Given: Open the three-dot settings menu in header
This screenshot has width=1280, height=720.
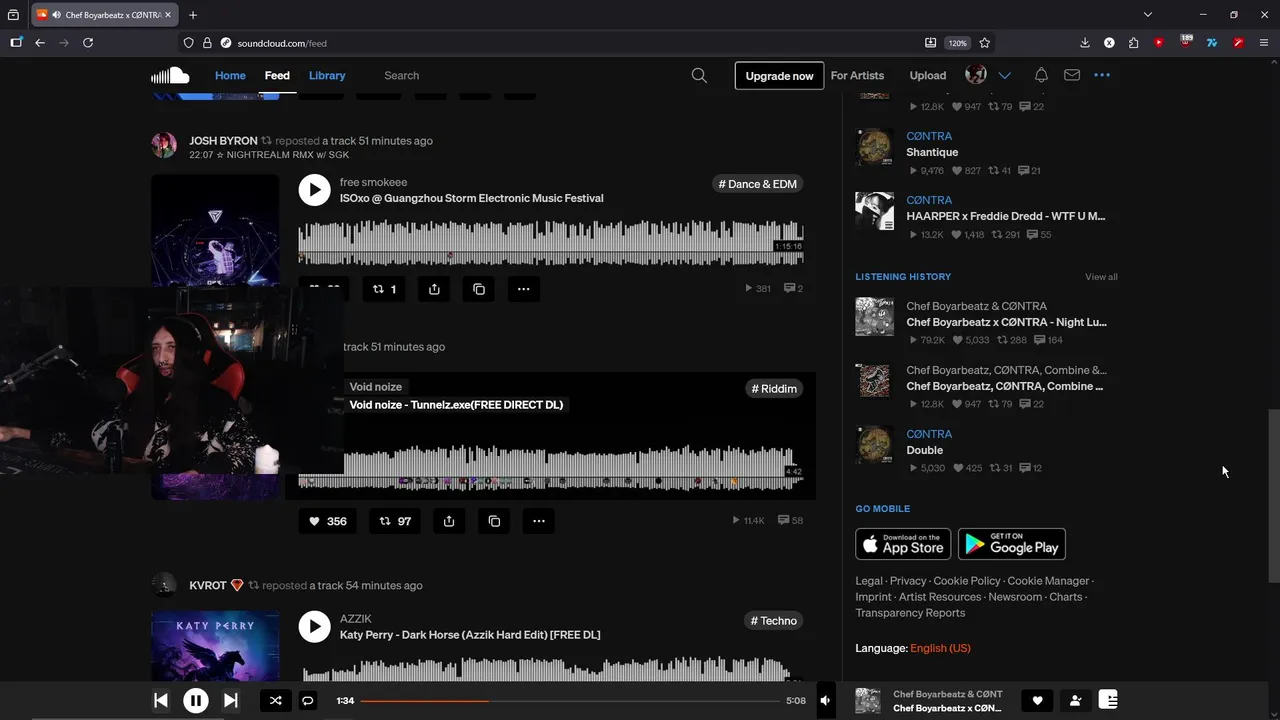Looking at the screenshot, I should pos(1102,75).
